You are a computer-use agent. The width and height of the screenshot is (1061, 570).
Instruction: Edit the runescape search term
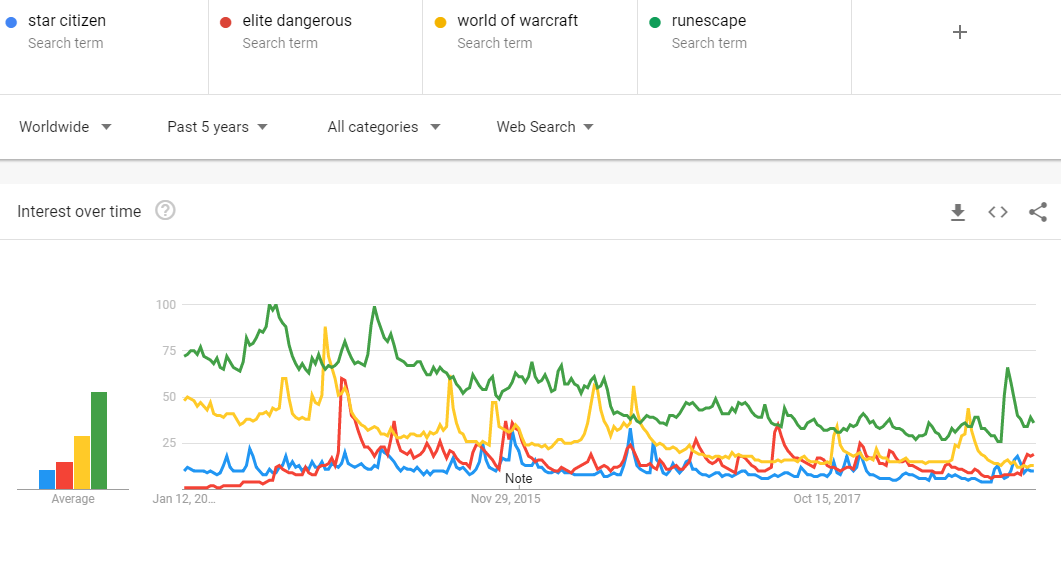[709, 21]
